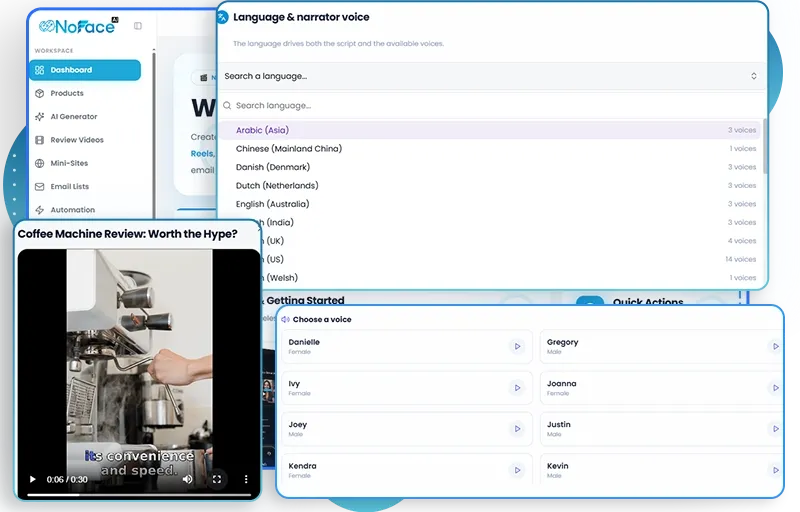The height and width of the screenshot is (512, 800).
Task: Seek using the video progress bar
Action: [x=139, y=495]
